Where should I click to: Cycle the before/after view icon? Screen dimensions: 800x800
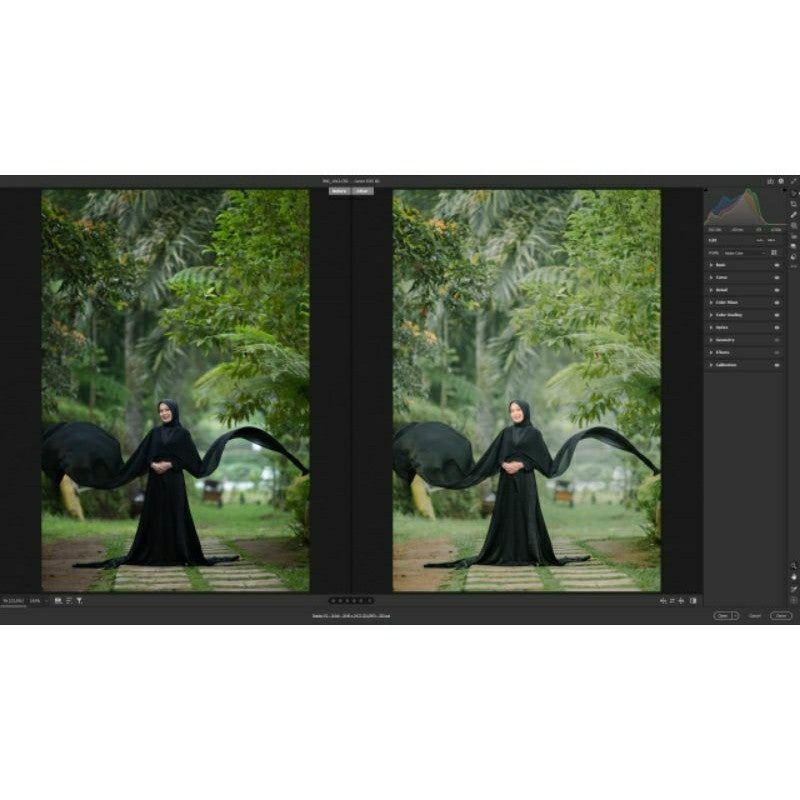693,601
